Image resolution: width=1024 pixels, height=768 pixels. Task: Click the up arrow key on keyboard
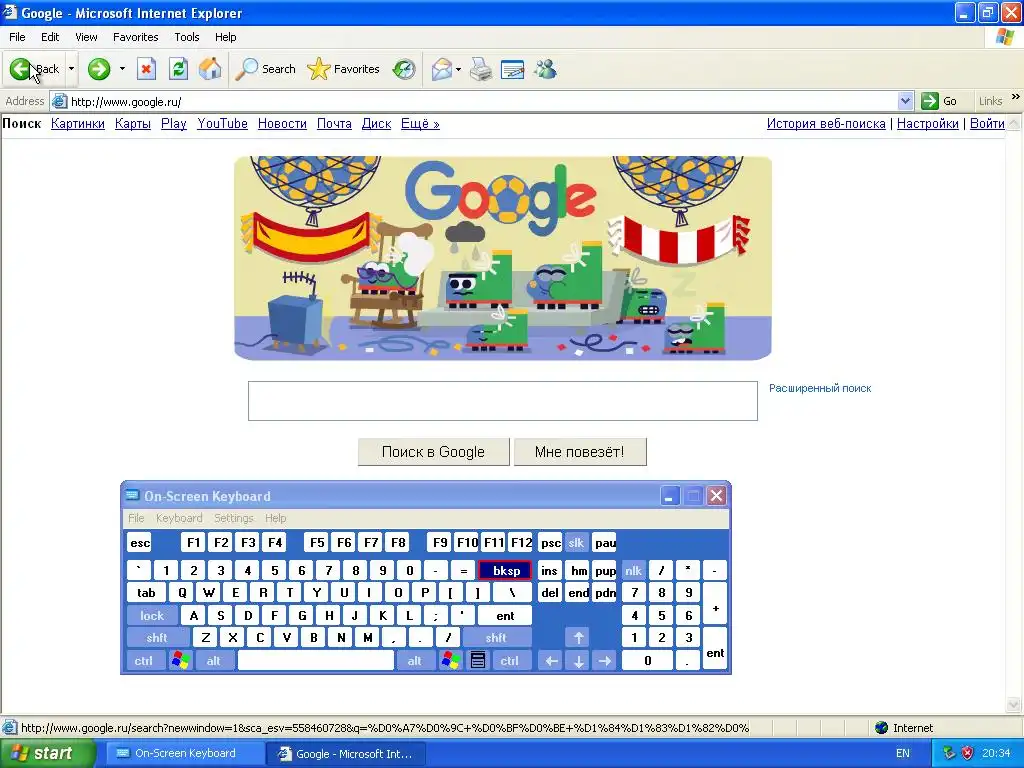click(x=578, y=637)
